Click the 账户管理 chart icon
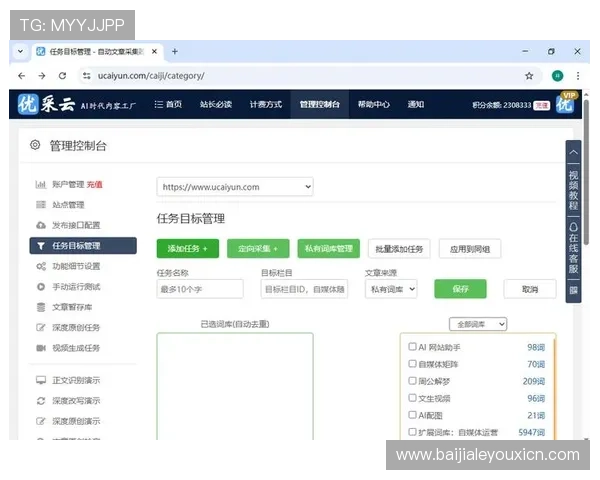The height and width of the screenshot is (480, 600). [41, 184]
